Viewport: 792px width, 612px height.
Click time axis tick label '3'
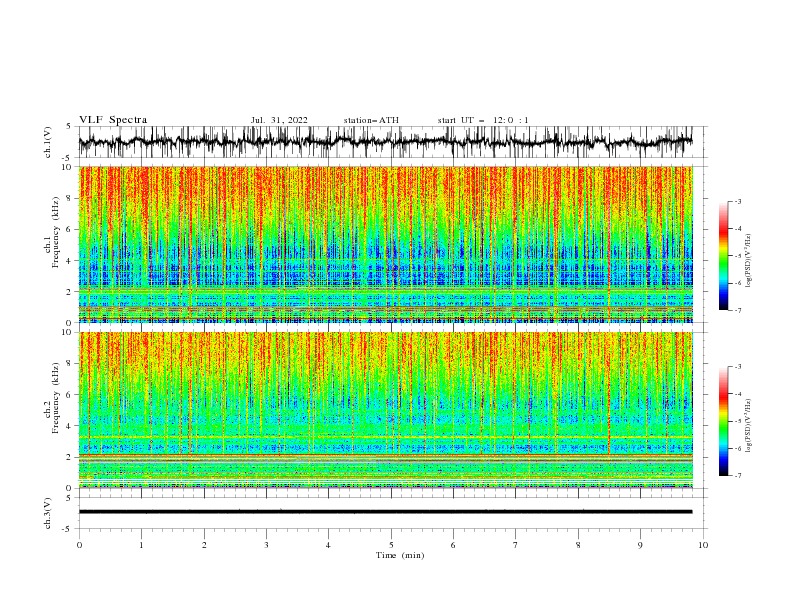pos(266,545)
